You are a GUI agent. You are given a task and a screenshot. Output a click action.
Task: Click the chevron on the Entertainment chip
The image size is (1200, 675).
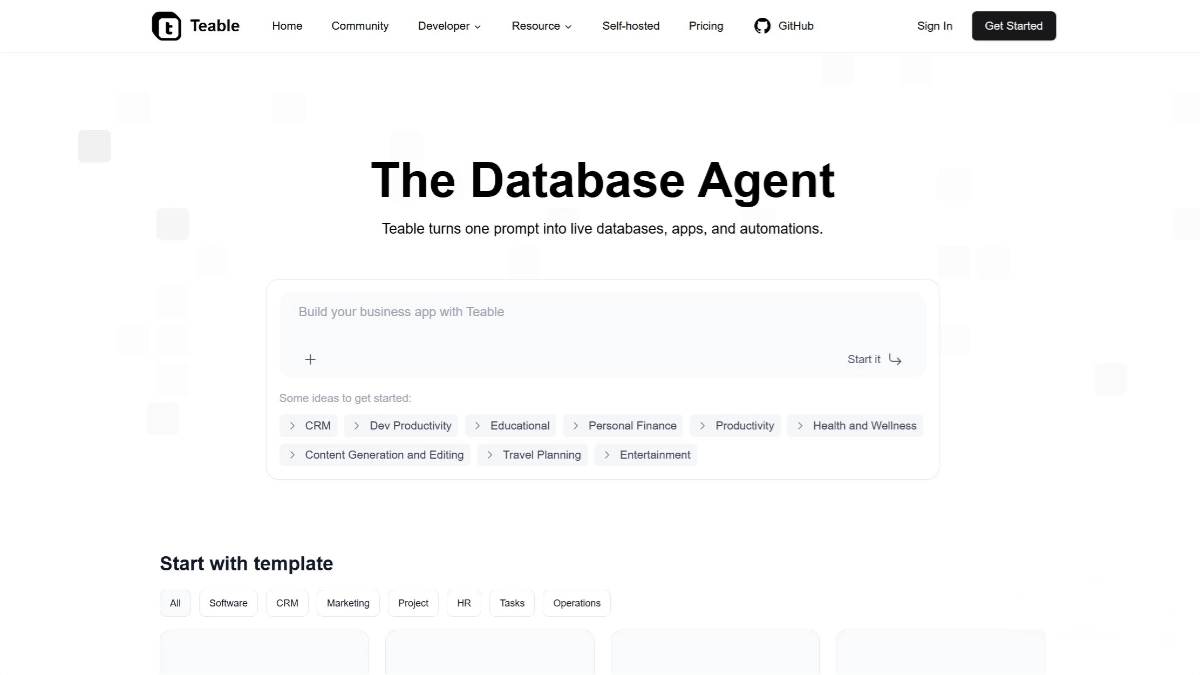click(607, 455)
